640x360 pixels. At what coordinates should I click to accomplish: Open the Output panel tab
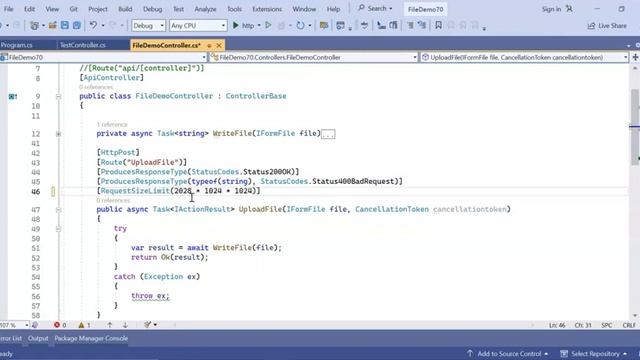[x=38, y=338]
